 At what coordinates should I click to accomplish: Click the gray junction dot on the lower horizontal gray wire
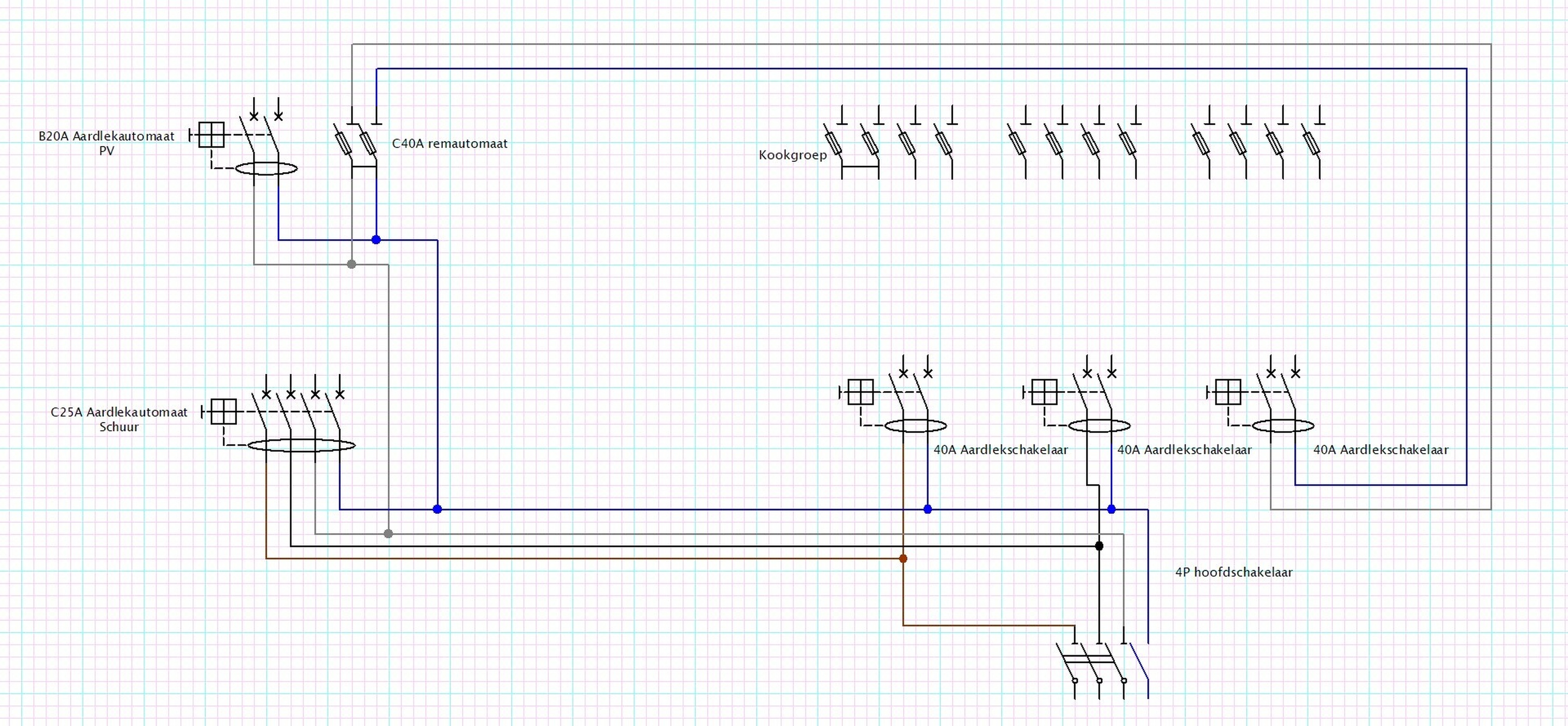[388, 534]
